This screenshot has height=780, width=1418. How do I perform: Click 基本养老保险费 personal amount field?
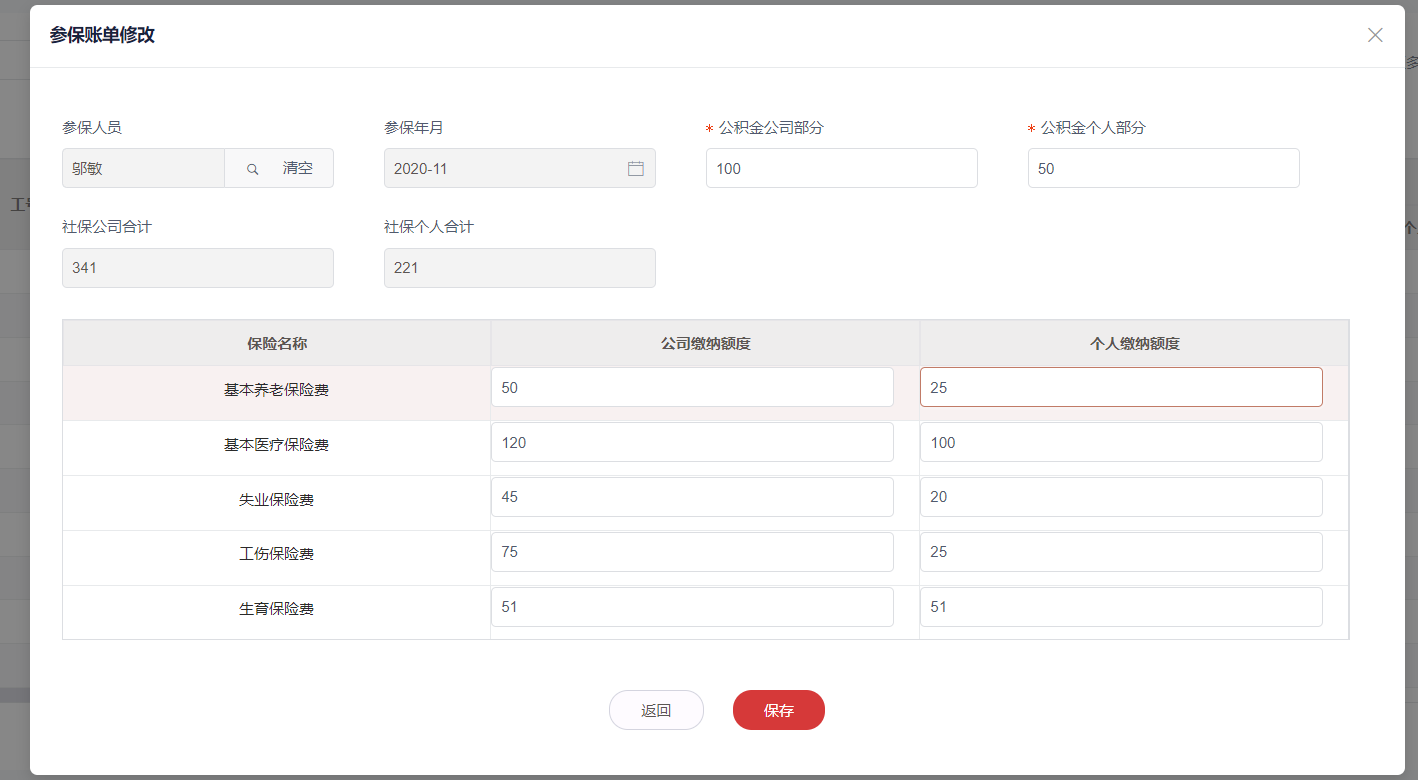pos(1120,388)
